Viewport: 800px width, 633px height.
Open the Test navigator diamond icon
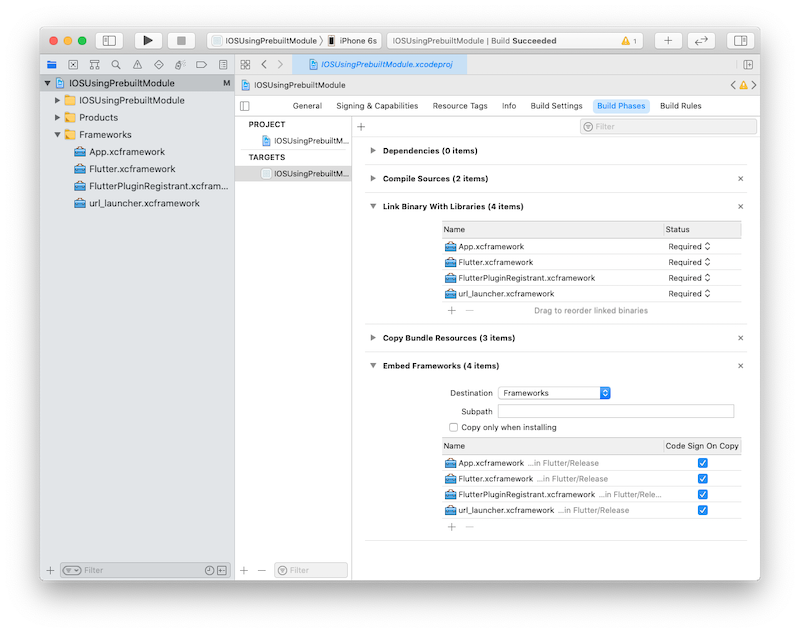tap(159, 64)
